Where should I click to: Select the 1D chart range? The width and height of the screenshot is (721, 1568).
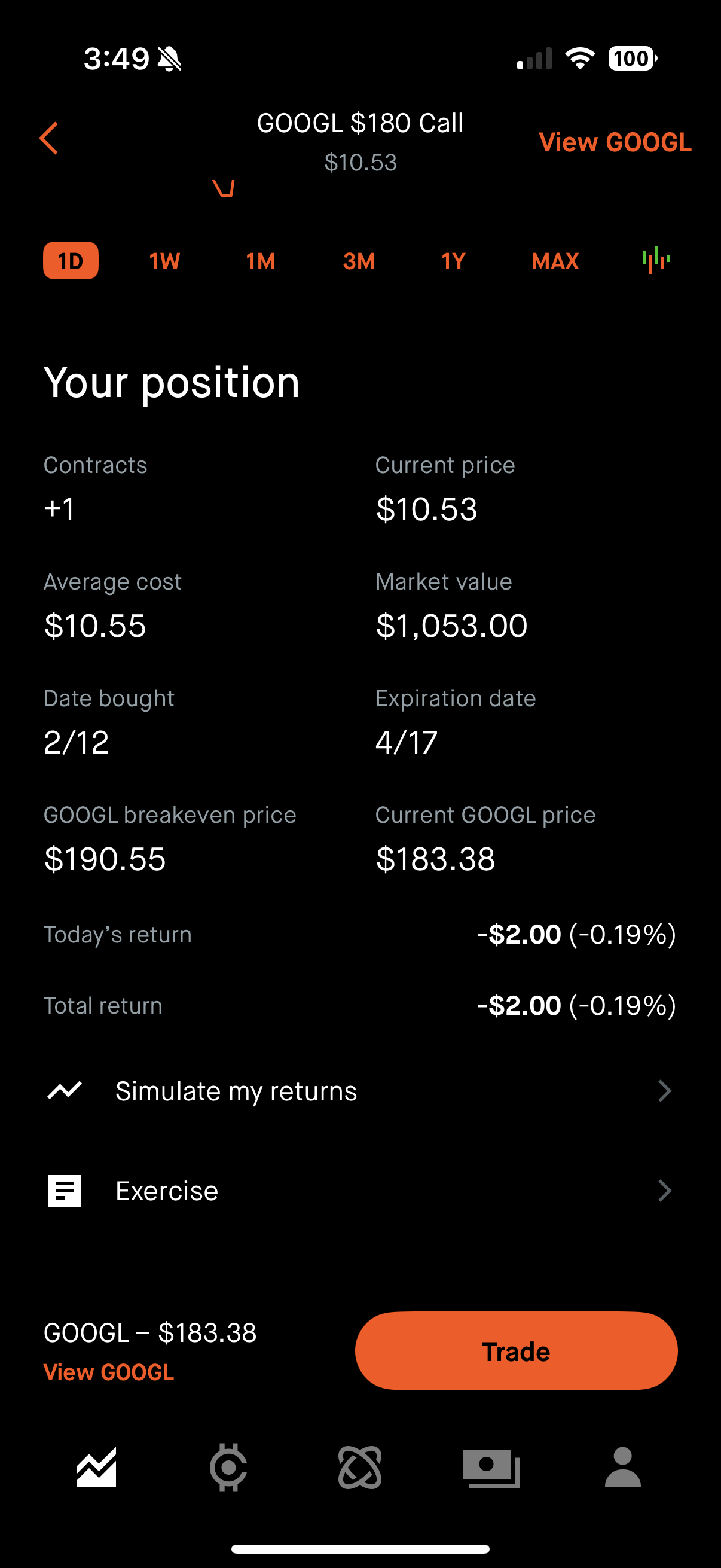(x=71, y=261)
